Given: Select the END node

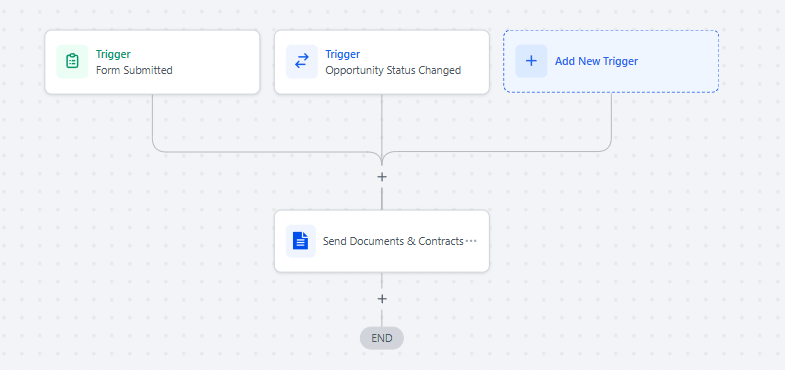Looking at the screenshot, I should pyautogui.click(x=381, y=338).
